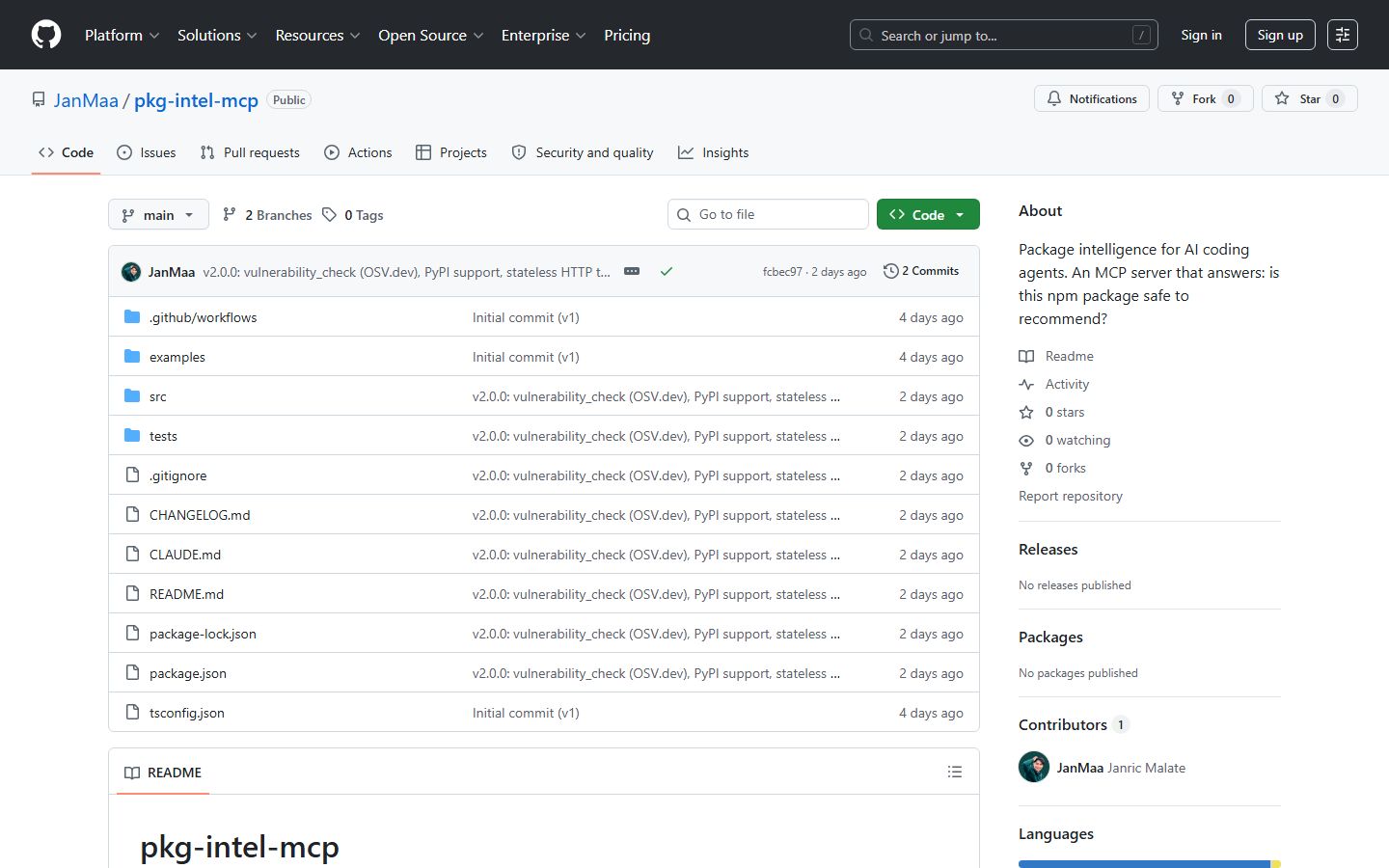The height and width of the screenshot is (868, 1389).
Task: Click the pulse icon beside Activity
Action: (x=1026, y=384)
